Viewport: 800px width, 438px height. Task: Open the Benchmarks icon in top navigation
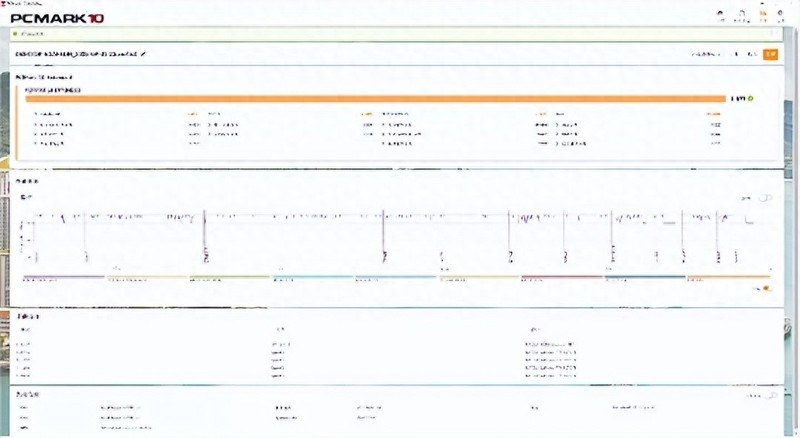pos(742,14)
